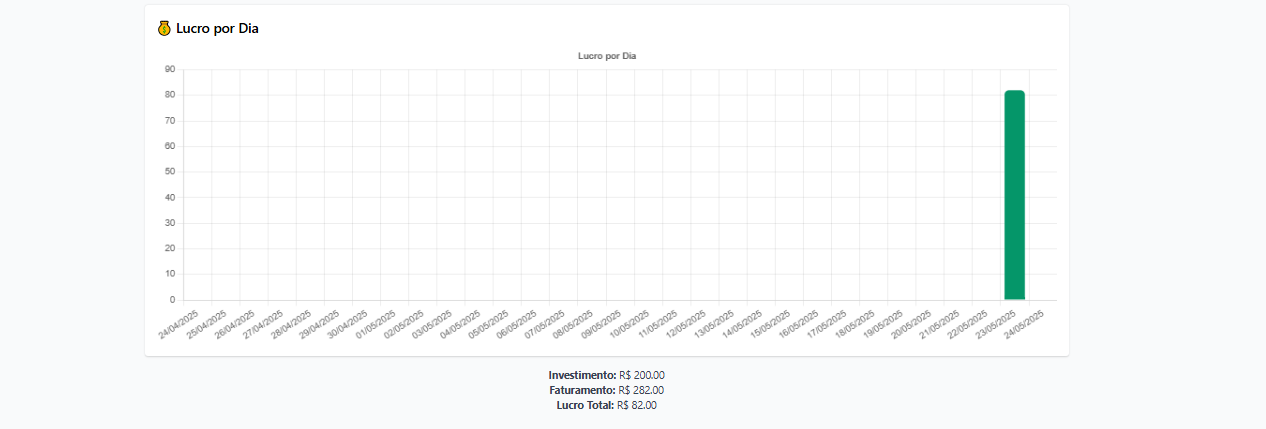Click the 01/05/2025 x-axis label
Screen dimensions: 1266x429
point(377,323)
